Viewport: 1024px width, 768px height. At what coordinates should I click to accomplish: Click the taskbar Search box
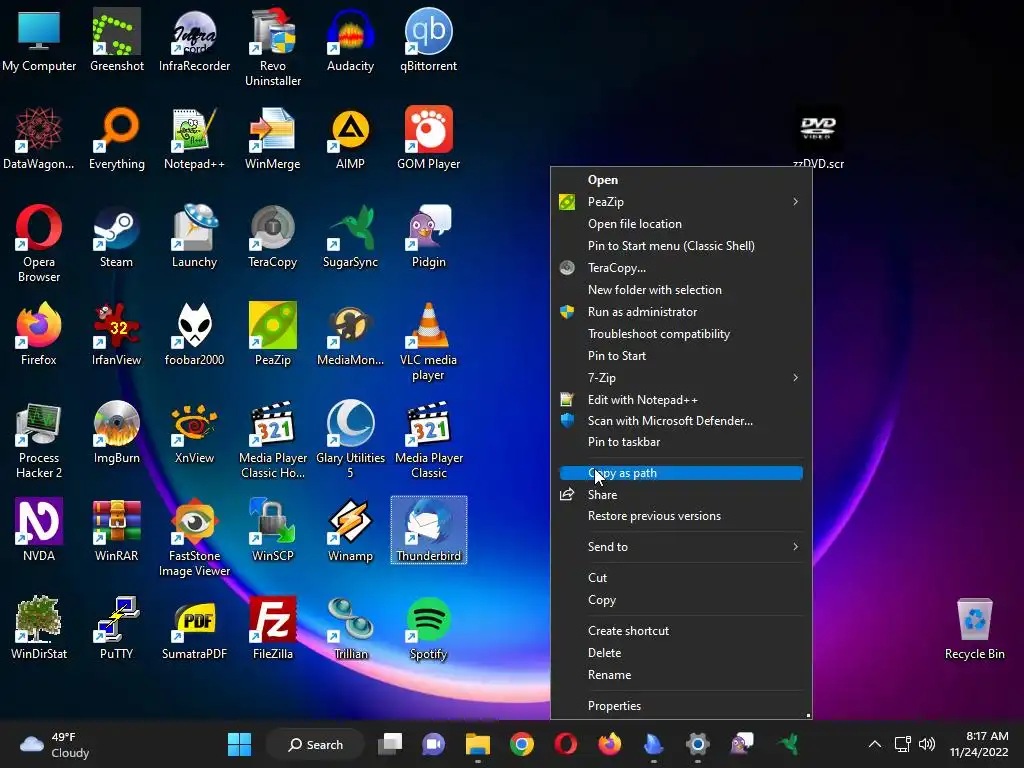coord(315,744)
